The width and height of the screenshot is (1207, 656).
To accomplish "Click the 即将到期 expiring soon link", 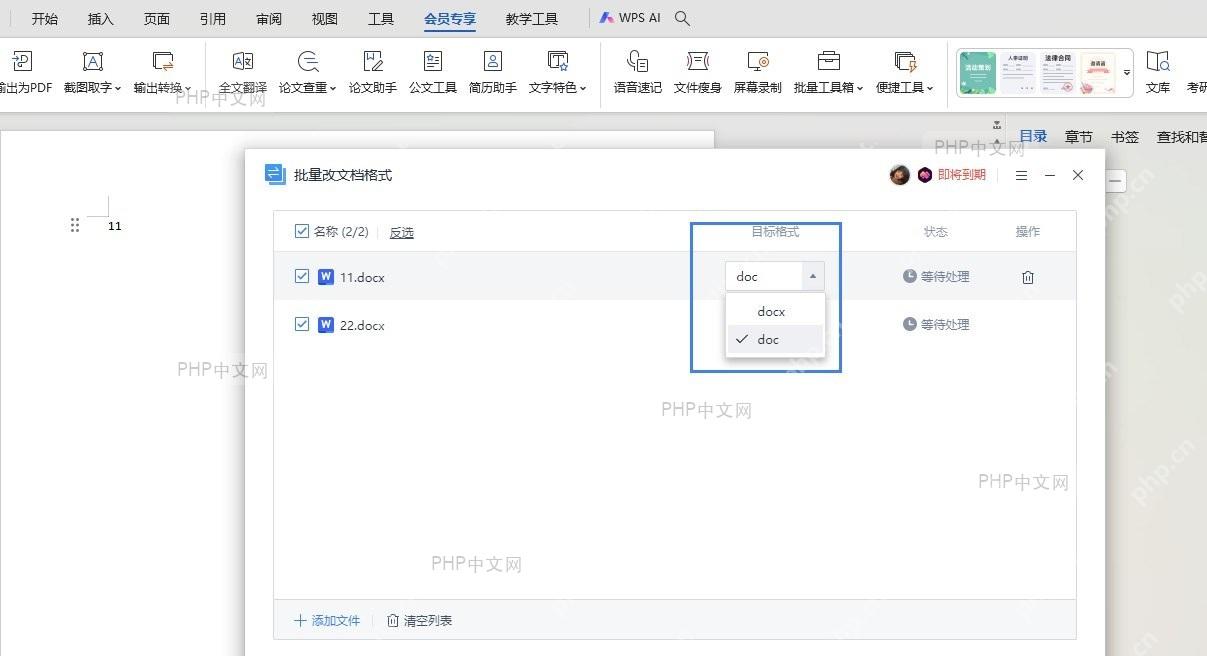I will (x=962, y=175).
